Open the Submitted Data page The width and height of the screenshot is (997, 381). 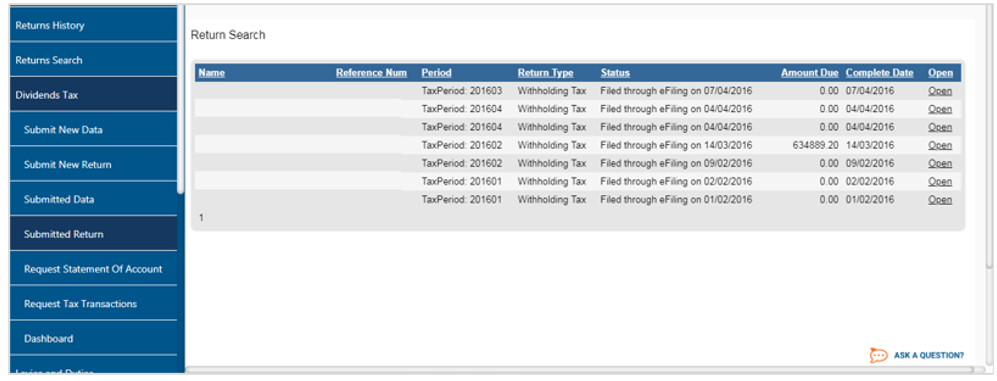(x=93, y=199)
